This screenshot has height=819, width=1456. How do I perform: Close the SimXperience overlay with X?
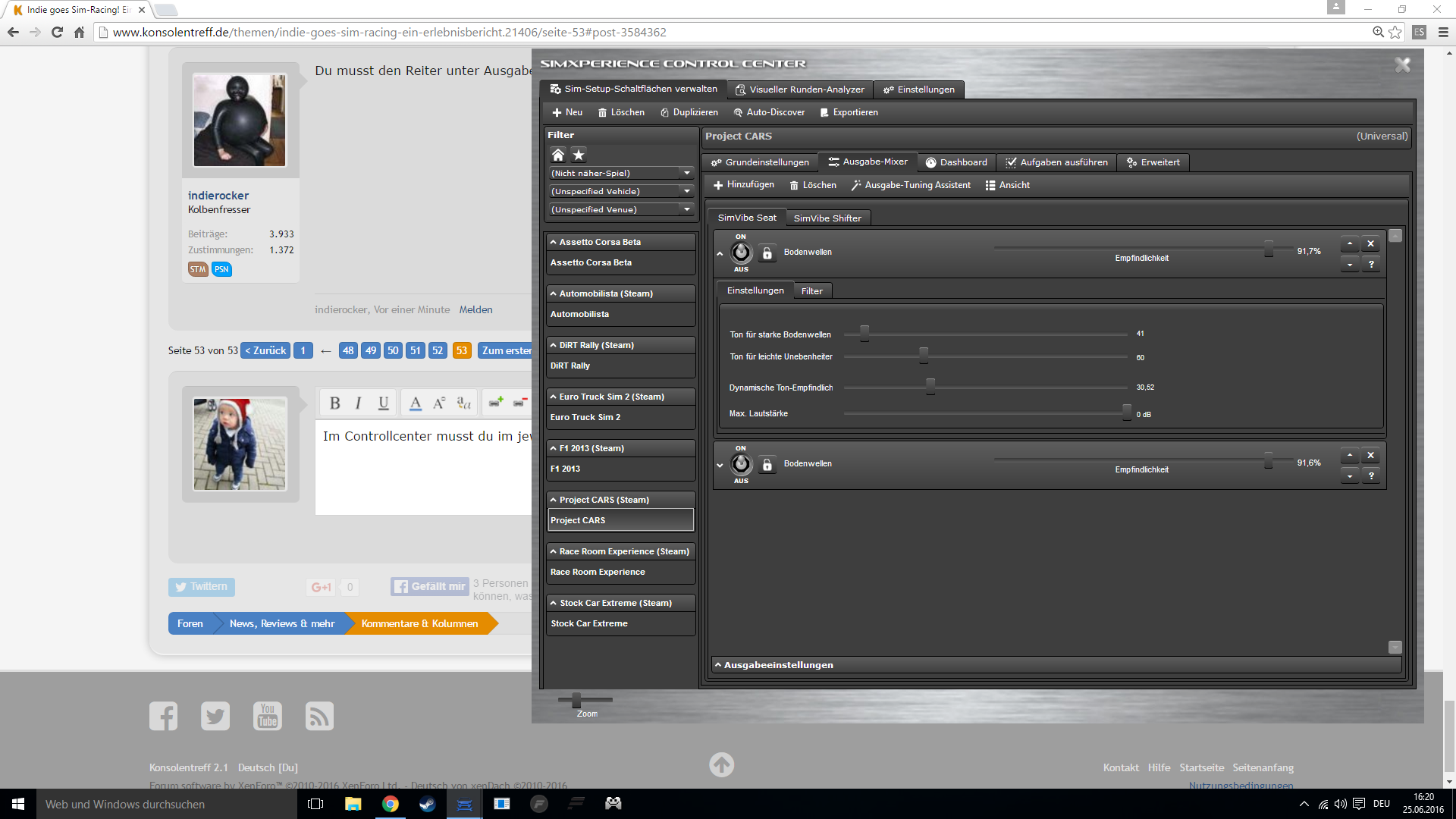click(x=1402, y=65)
